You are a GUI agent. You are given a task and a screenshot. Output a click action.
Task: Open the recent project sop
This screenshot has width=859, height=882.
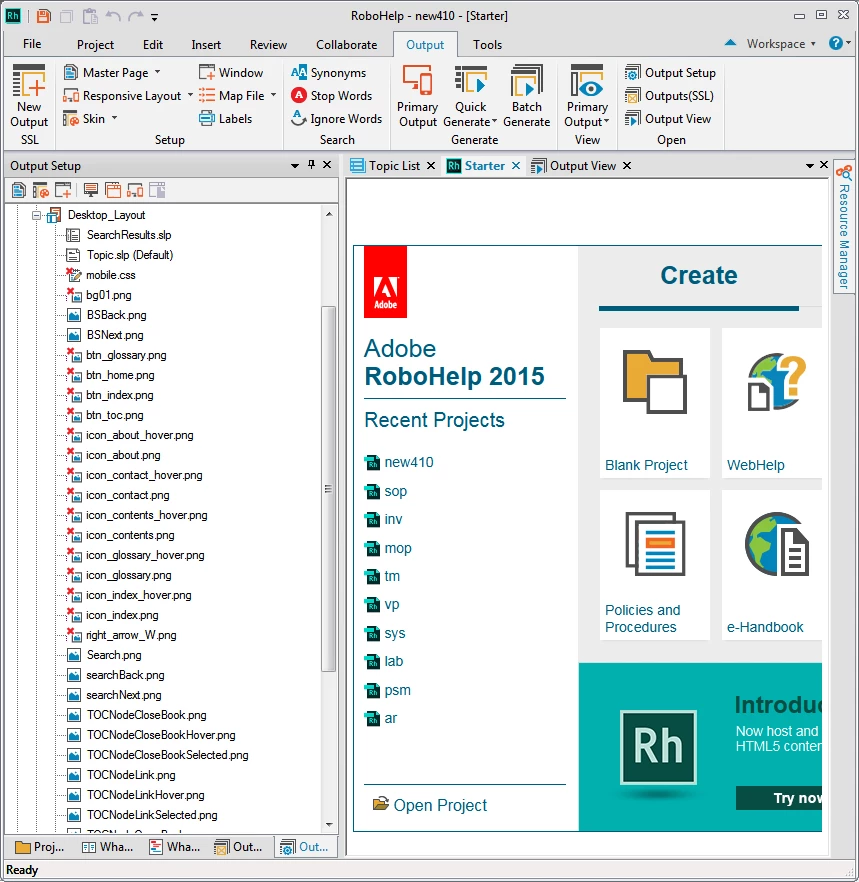[395, 491]
